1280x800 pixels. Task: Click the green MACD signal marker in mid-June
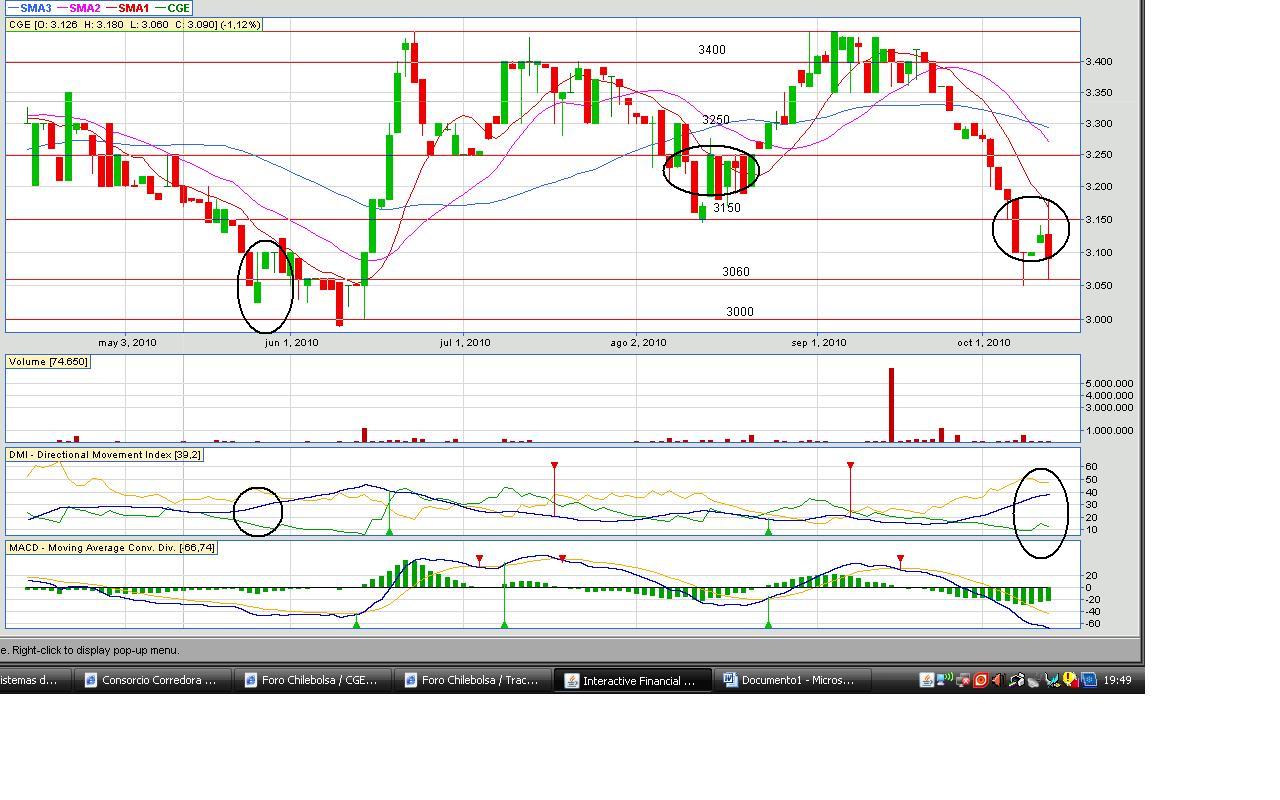tap(356, 624)
